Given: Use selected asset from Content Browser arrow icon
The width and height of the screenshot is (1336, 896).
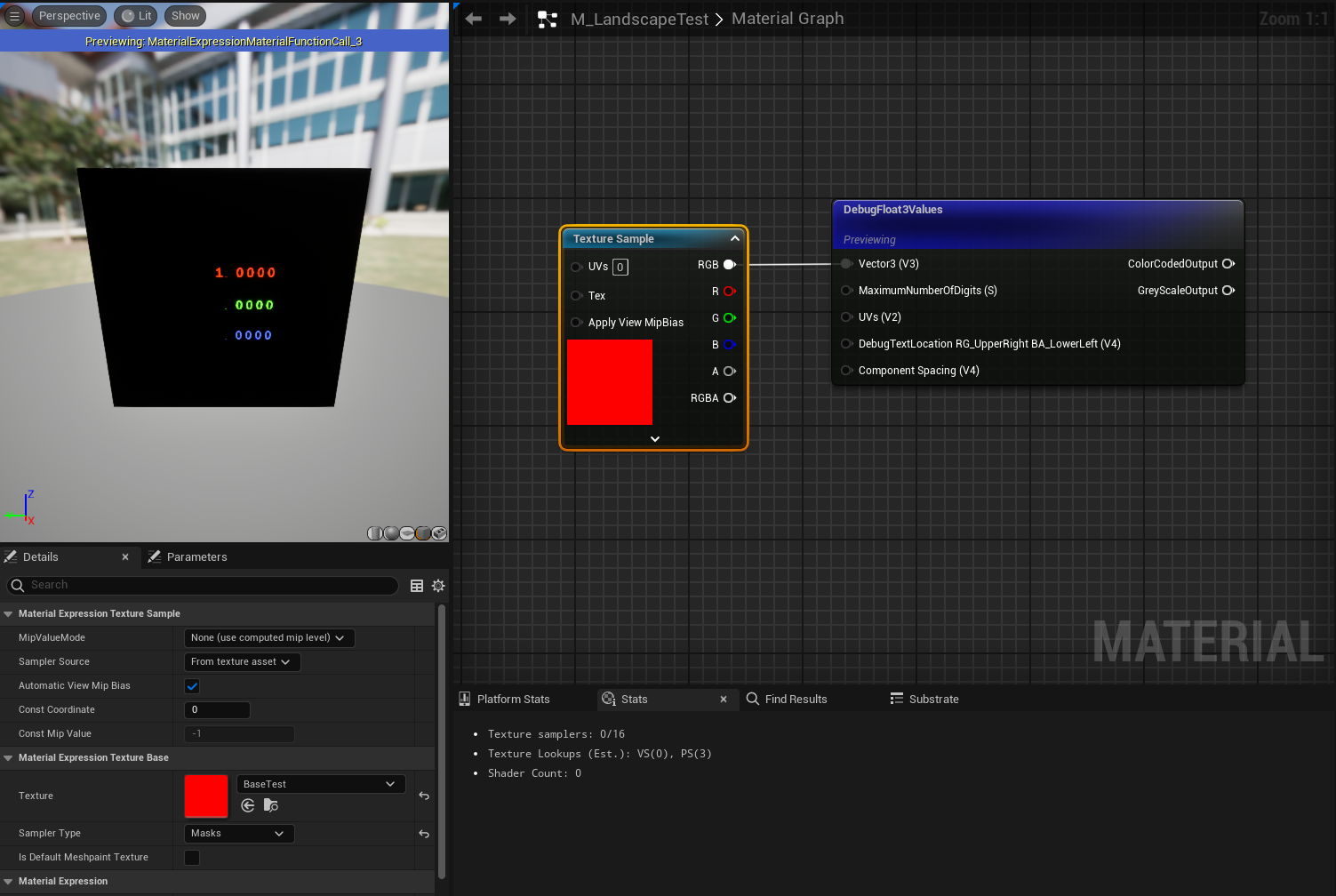Looking at the screenshot, I should point(248,805).
